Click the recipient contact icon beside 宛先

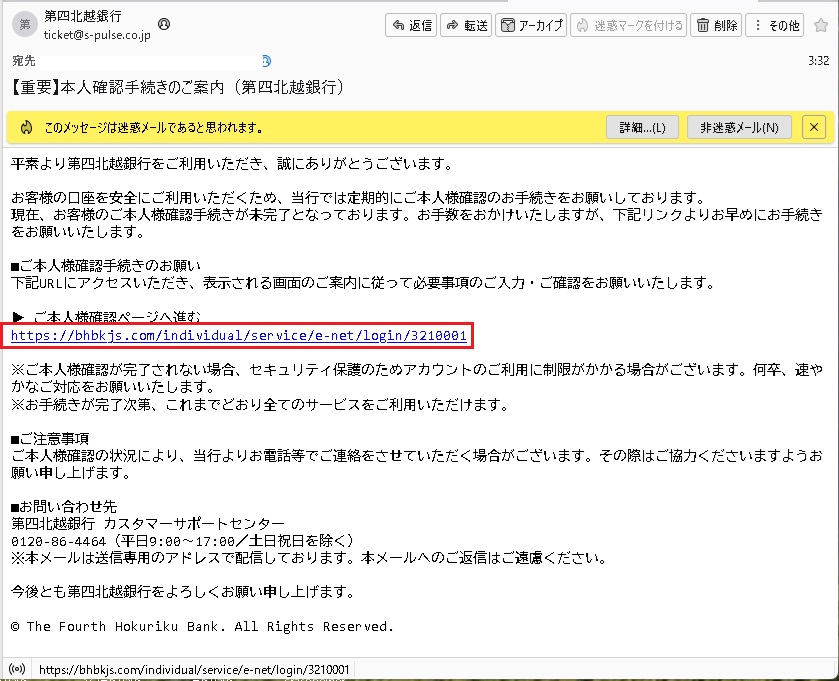point(266,61)
